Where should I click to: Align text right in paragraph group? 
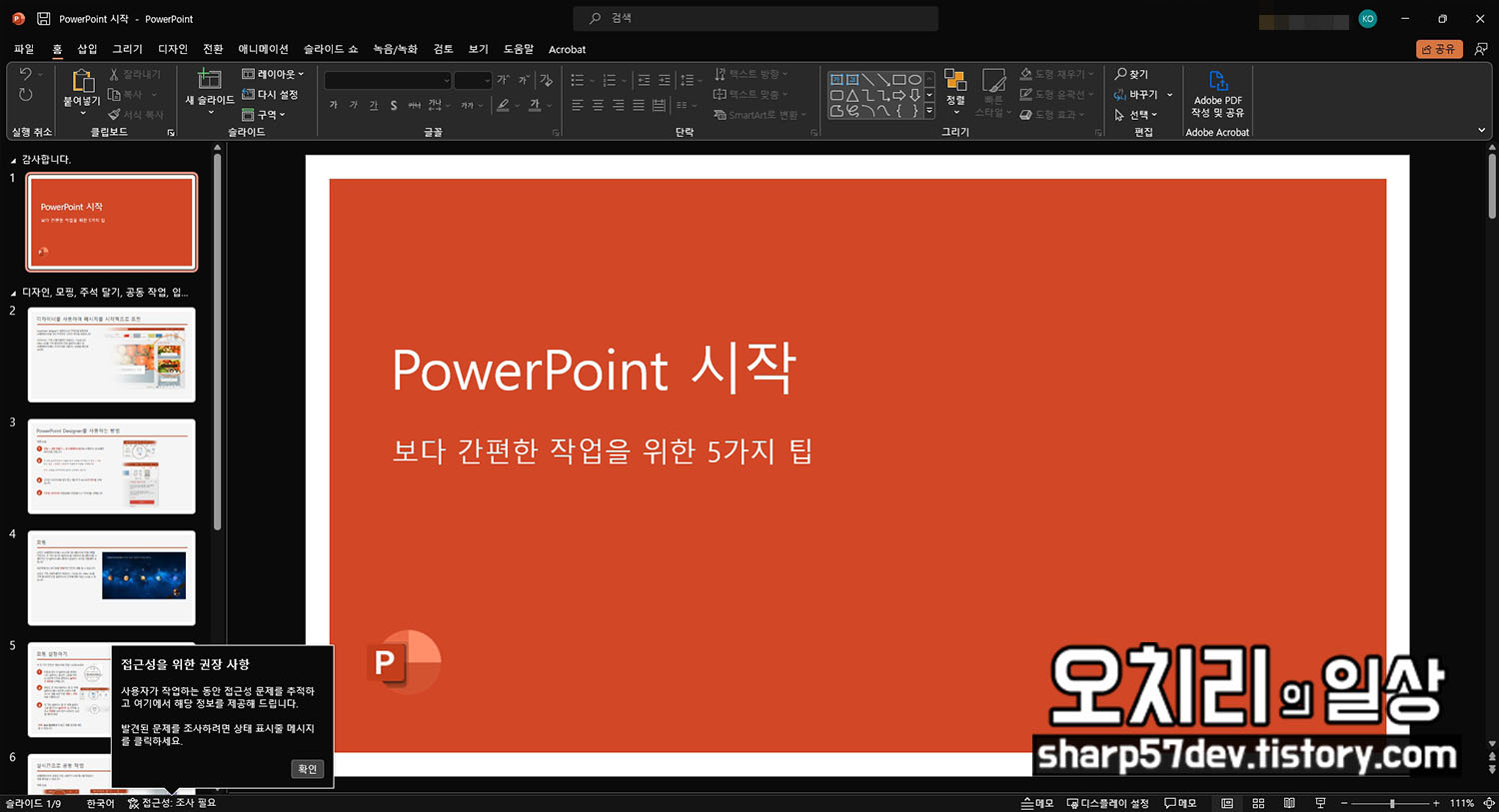(618, 105)
